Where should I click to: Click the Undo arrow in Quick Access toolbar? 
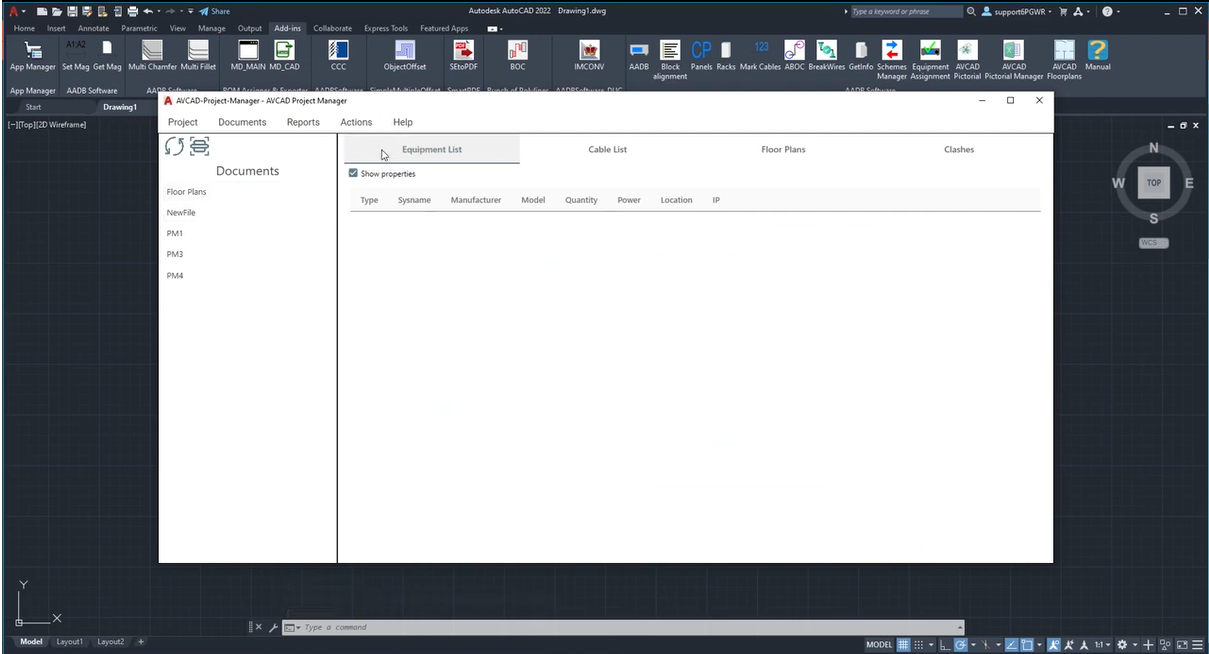click(148, 11)
